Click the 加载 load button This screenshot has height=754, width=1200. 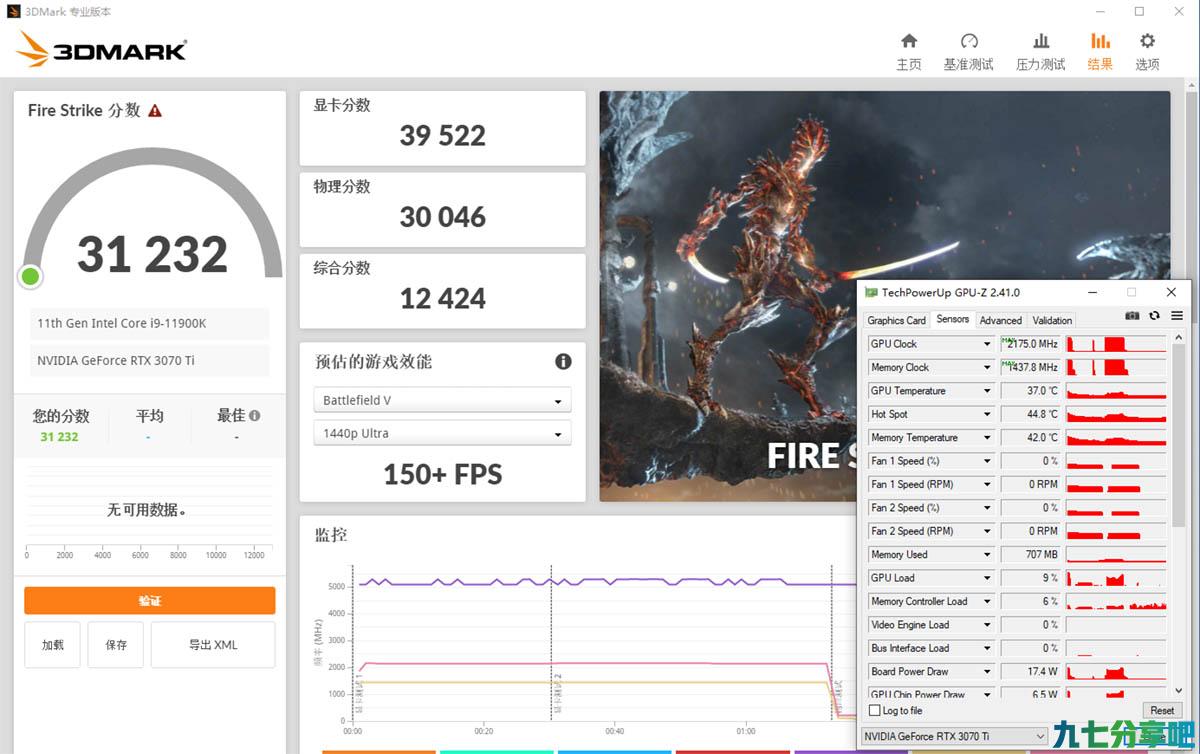coord(53,645)
